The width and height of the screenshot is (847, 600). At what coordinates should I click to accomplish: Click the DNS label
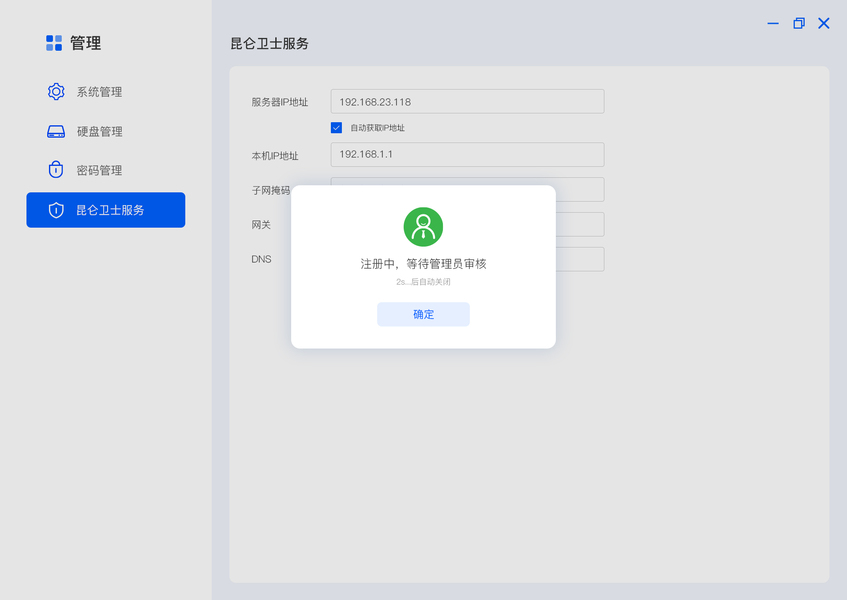(261, 259)
